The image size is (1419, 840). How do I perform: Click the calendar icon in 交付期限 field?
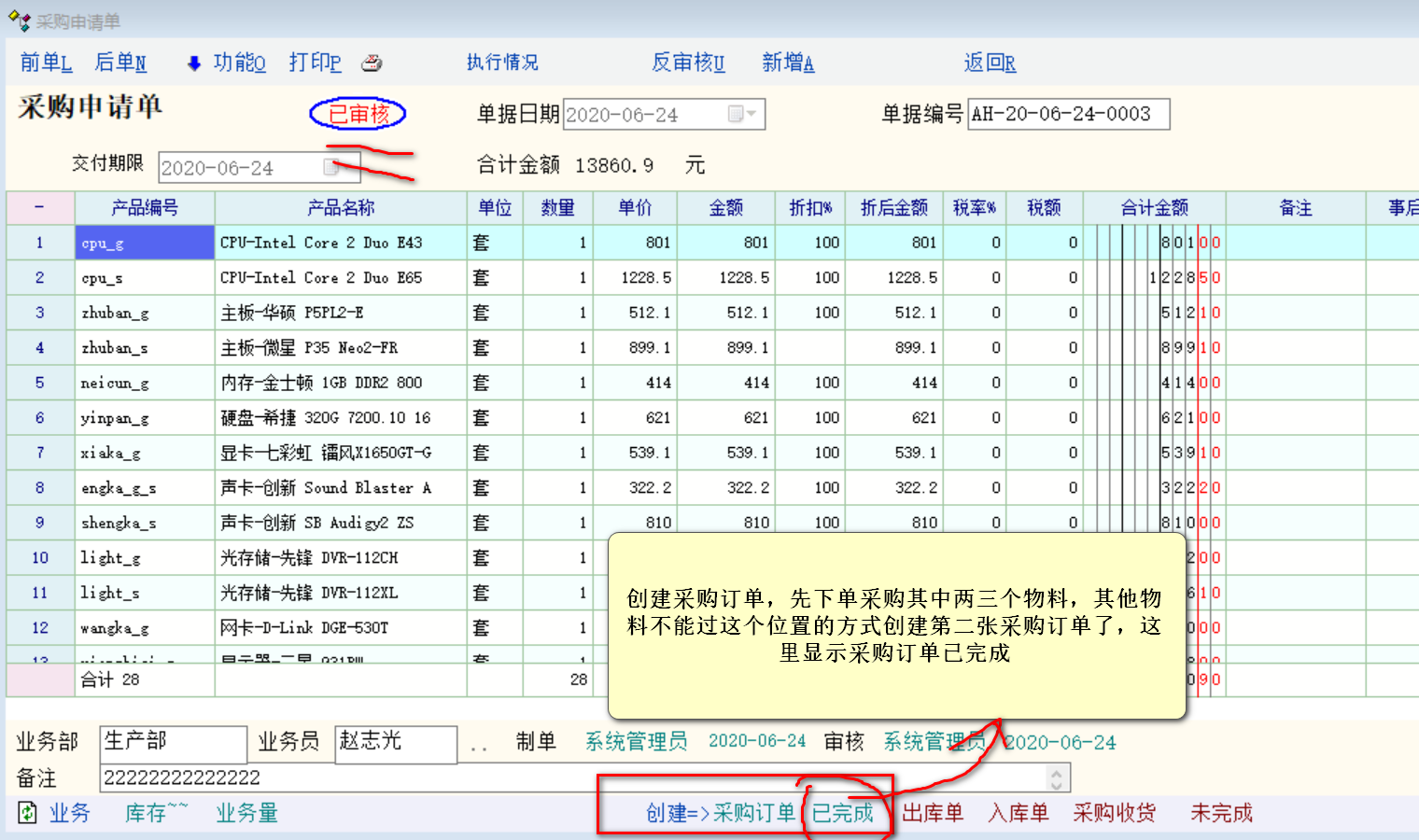point(330,167)
